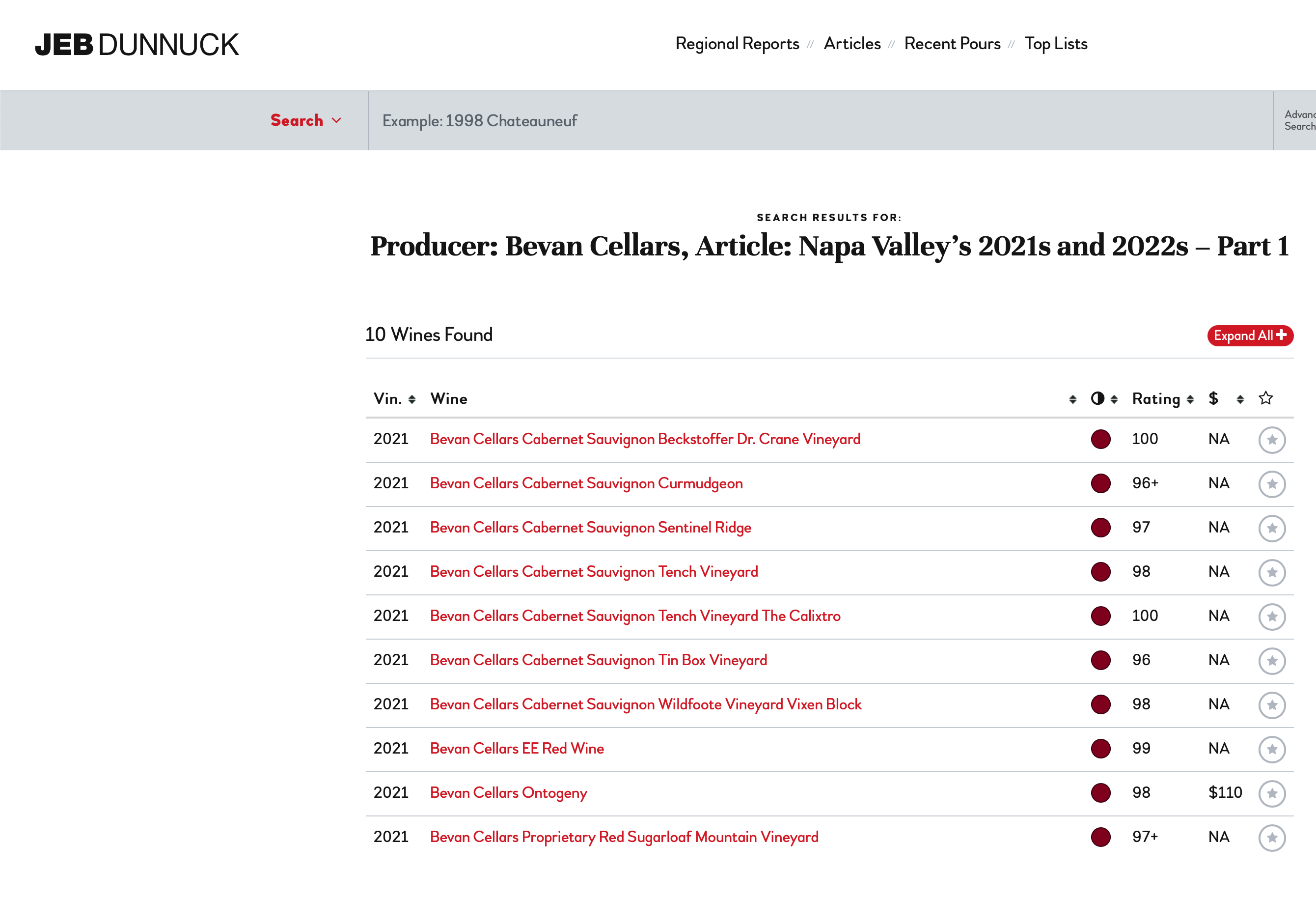The height and width of the screenshot is (898, 1316).
Task: Click the red wine dot for Sugarloaf Mountain
Action: point(1100,837)
